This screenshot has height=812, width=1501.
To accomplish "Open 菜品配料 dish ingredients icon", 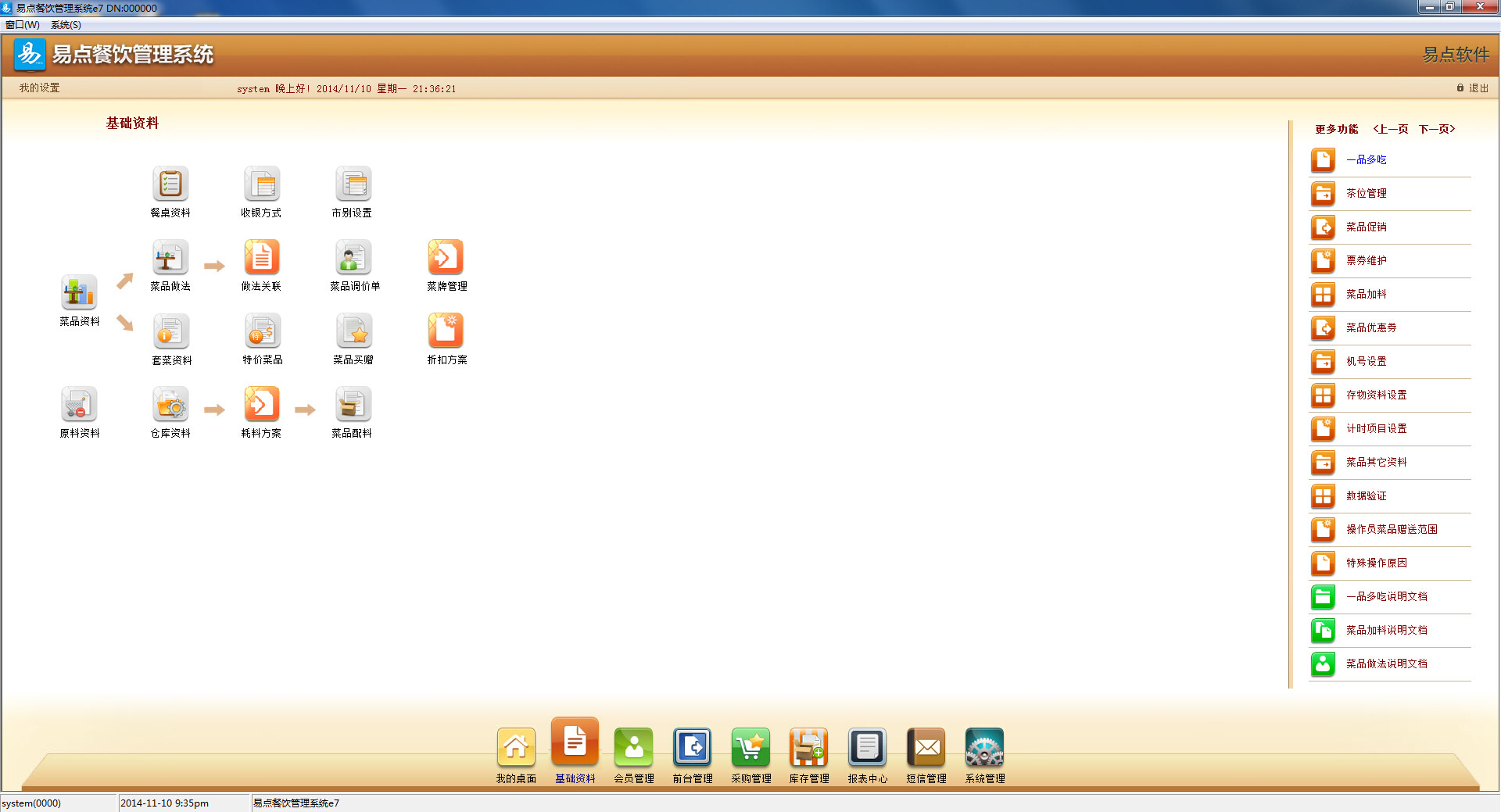I will tap(353, 405).
